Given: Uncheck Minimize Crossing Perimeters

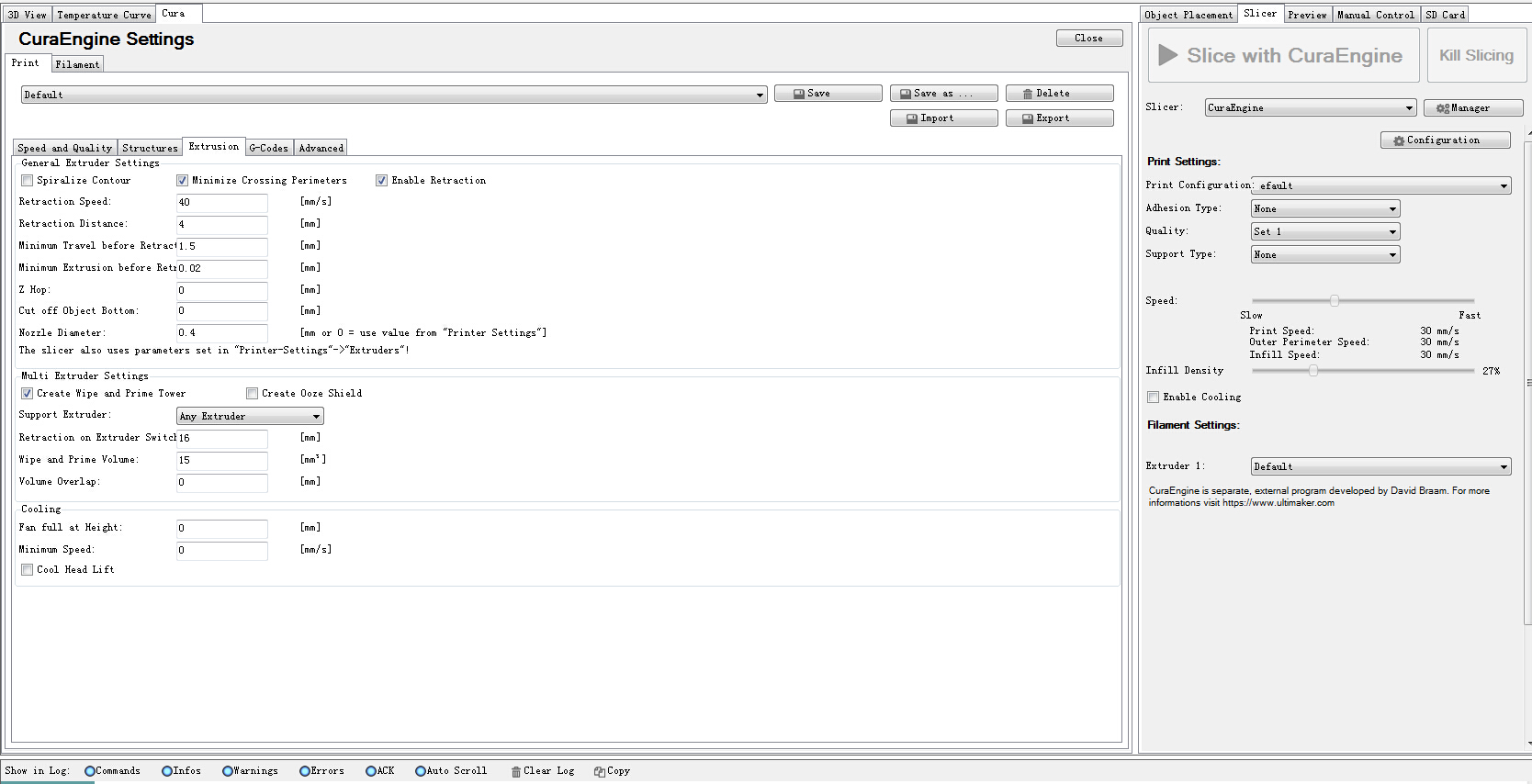Looking at the screenshot, I should [182, 181].
